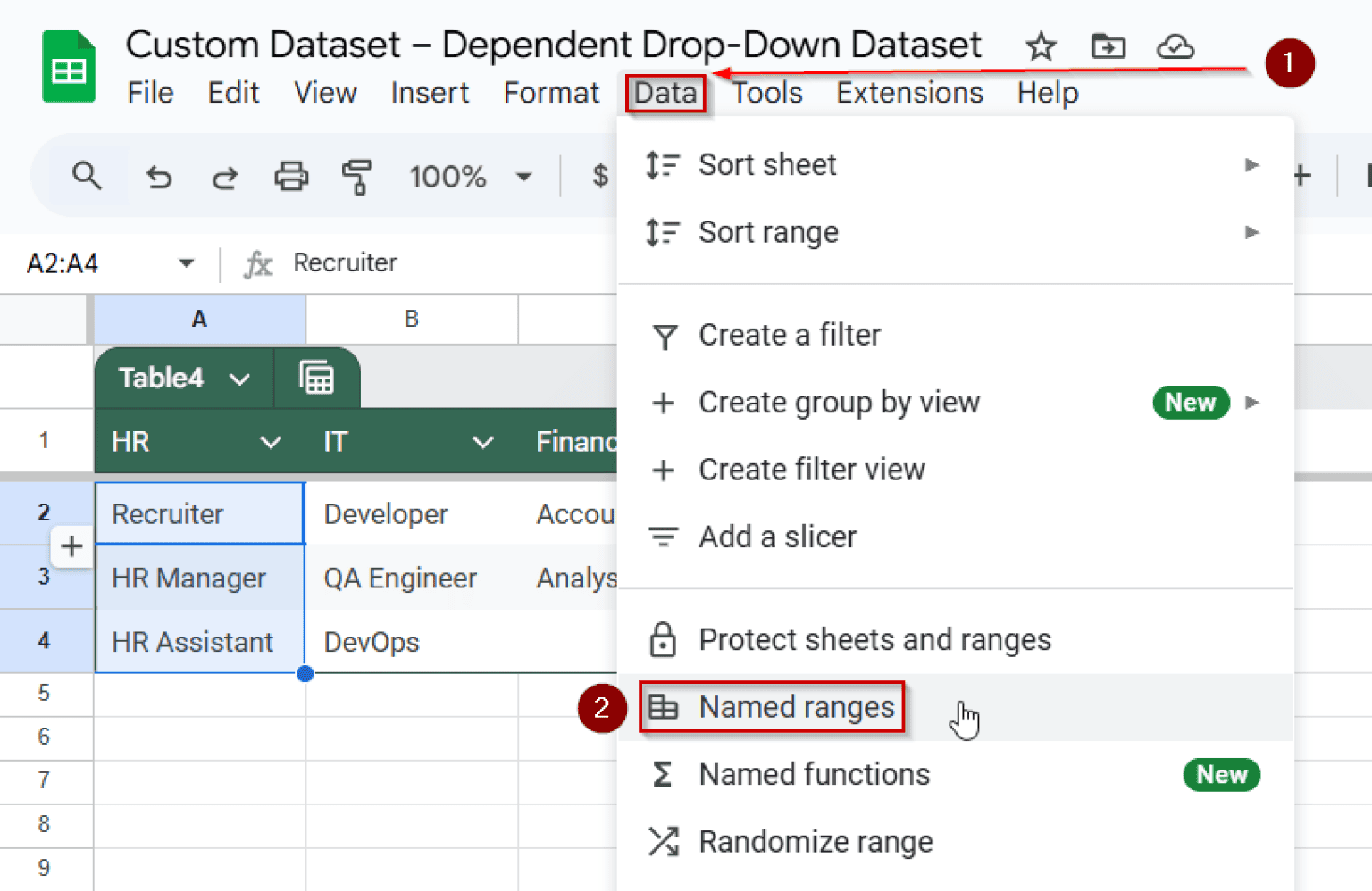Open the Extensions menu
The width and height of the screenshot is (1372, 891).
tap(909, 92)
